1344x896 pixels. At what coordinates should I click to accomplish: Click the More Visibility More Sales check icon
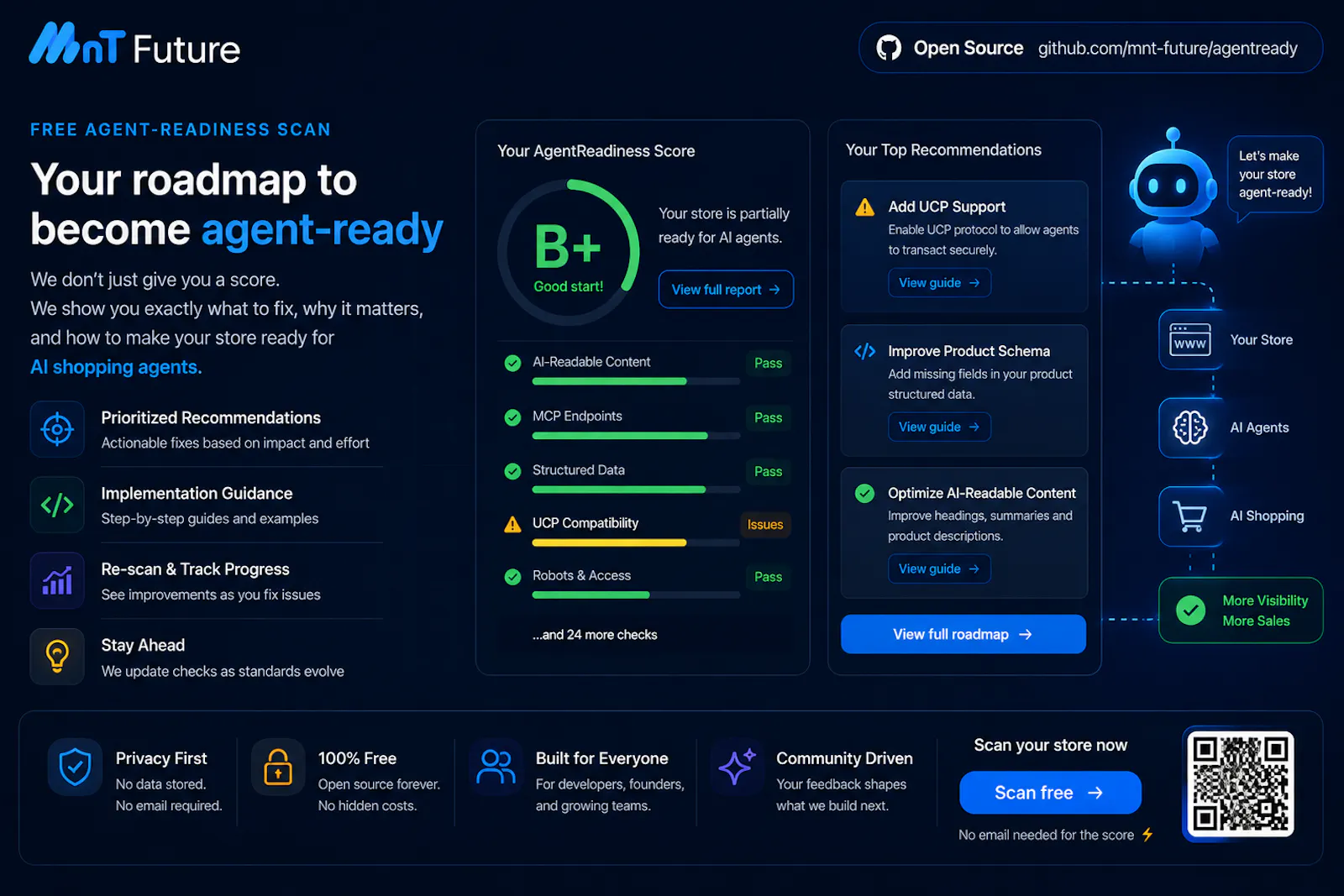point(1190,610)
